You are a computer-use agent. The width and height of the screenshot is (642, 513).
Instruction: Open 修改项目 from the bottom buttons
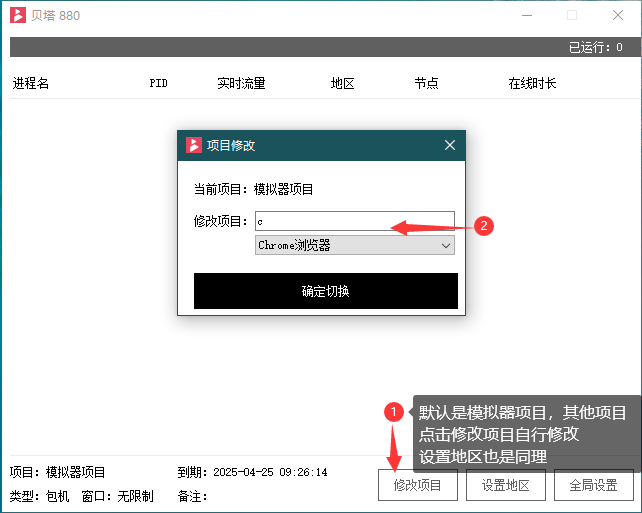click(418, 485)
